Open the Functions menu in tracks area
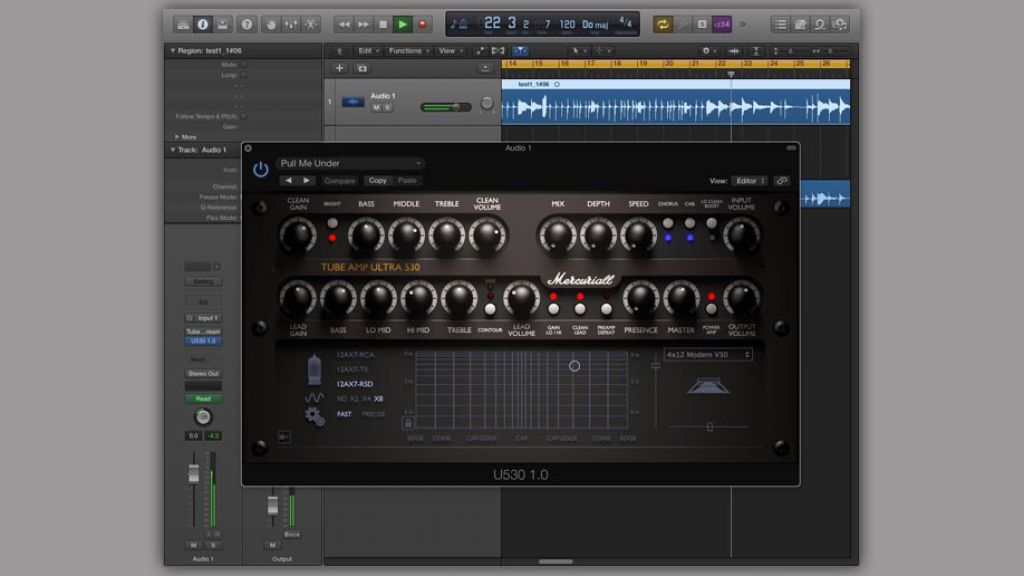The height and width of the screenshot is (576, 1024). click(408, 50)
